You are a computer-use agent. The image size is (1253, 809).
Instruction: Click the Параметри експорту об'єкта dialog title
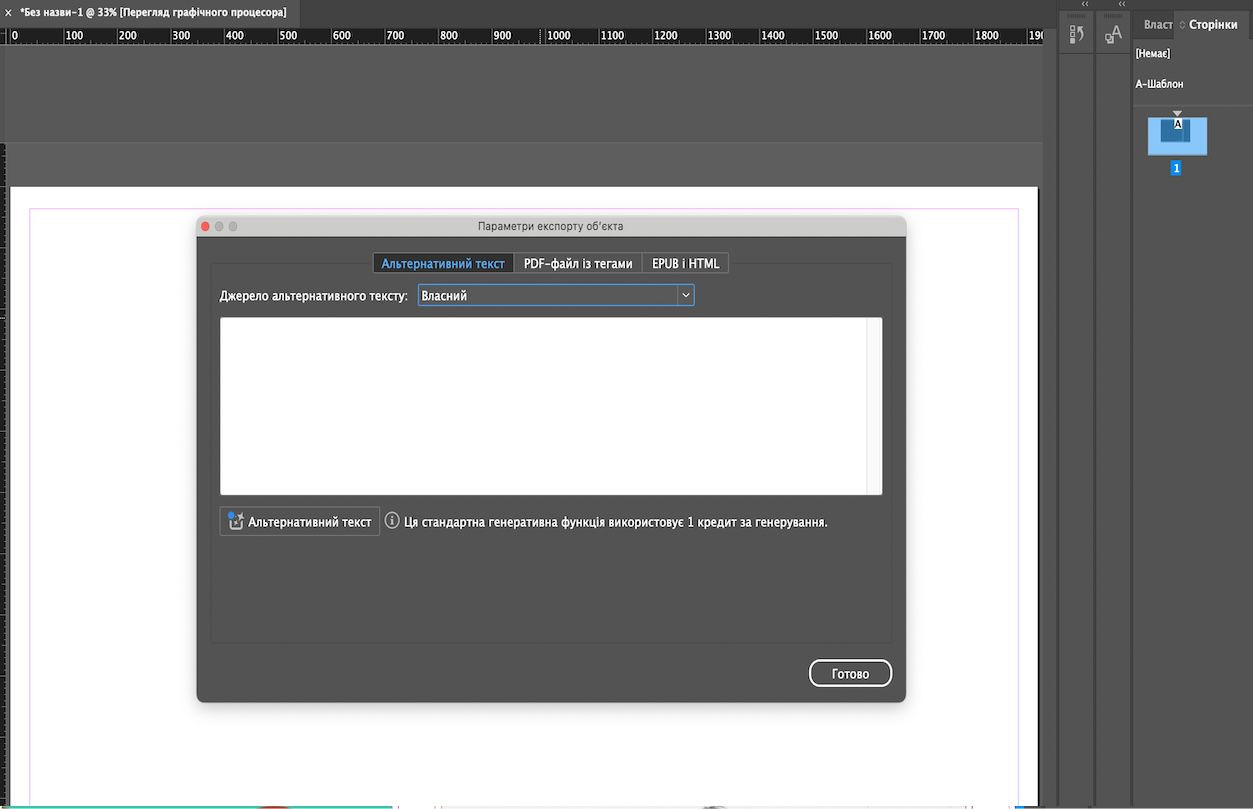coord(551,226)
